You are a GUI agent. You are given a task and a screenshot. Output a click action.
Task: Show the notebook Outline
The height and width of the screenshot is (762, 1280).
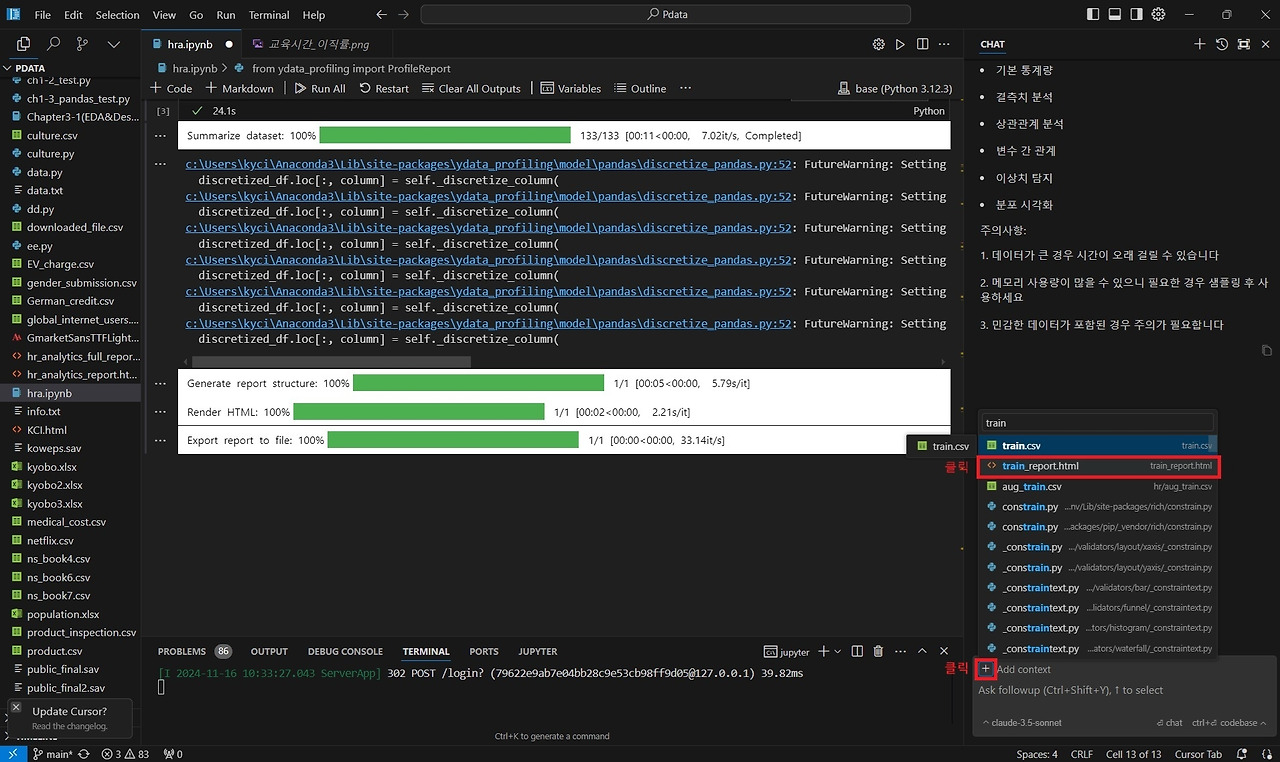[x=640, y=88]
